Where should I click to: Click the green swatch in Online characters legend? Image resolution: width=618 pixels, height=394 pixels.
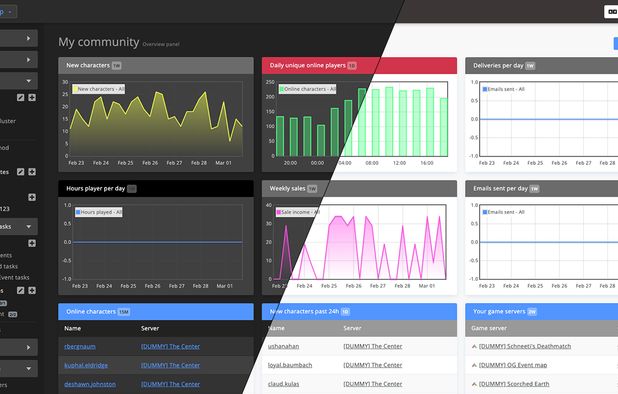(281, 89)
